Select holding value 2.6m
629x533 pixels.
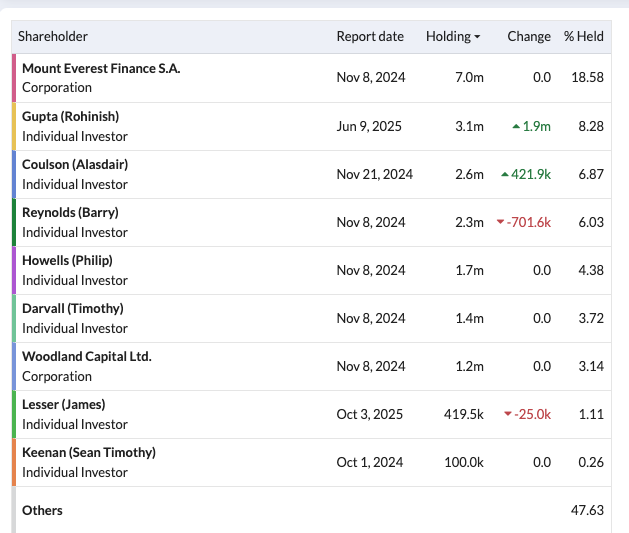pos(469,174)
